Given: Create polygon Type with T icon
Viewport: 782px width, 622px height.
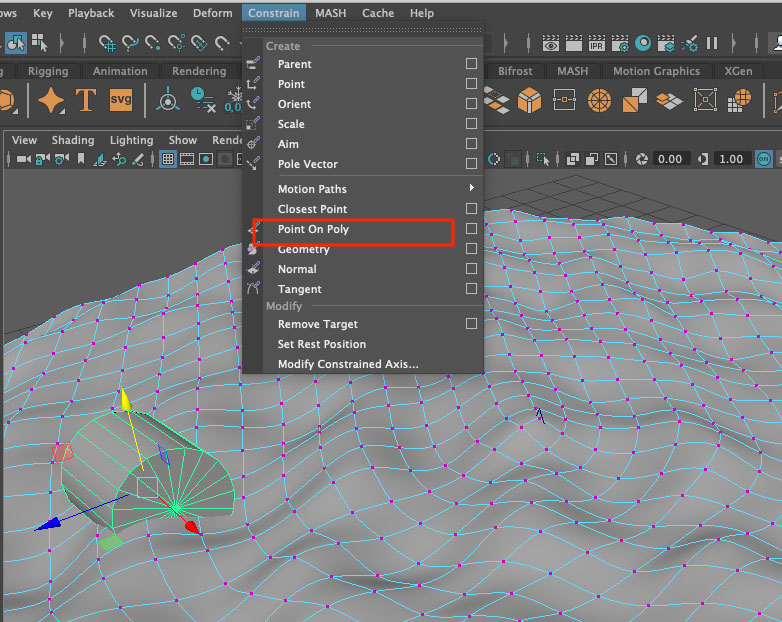Looking at the screenshot, I should [85, 100].
